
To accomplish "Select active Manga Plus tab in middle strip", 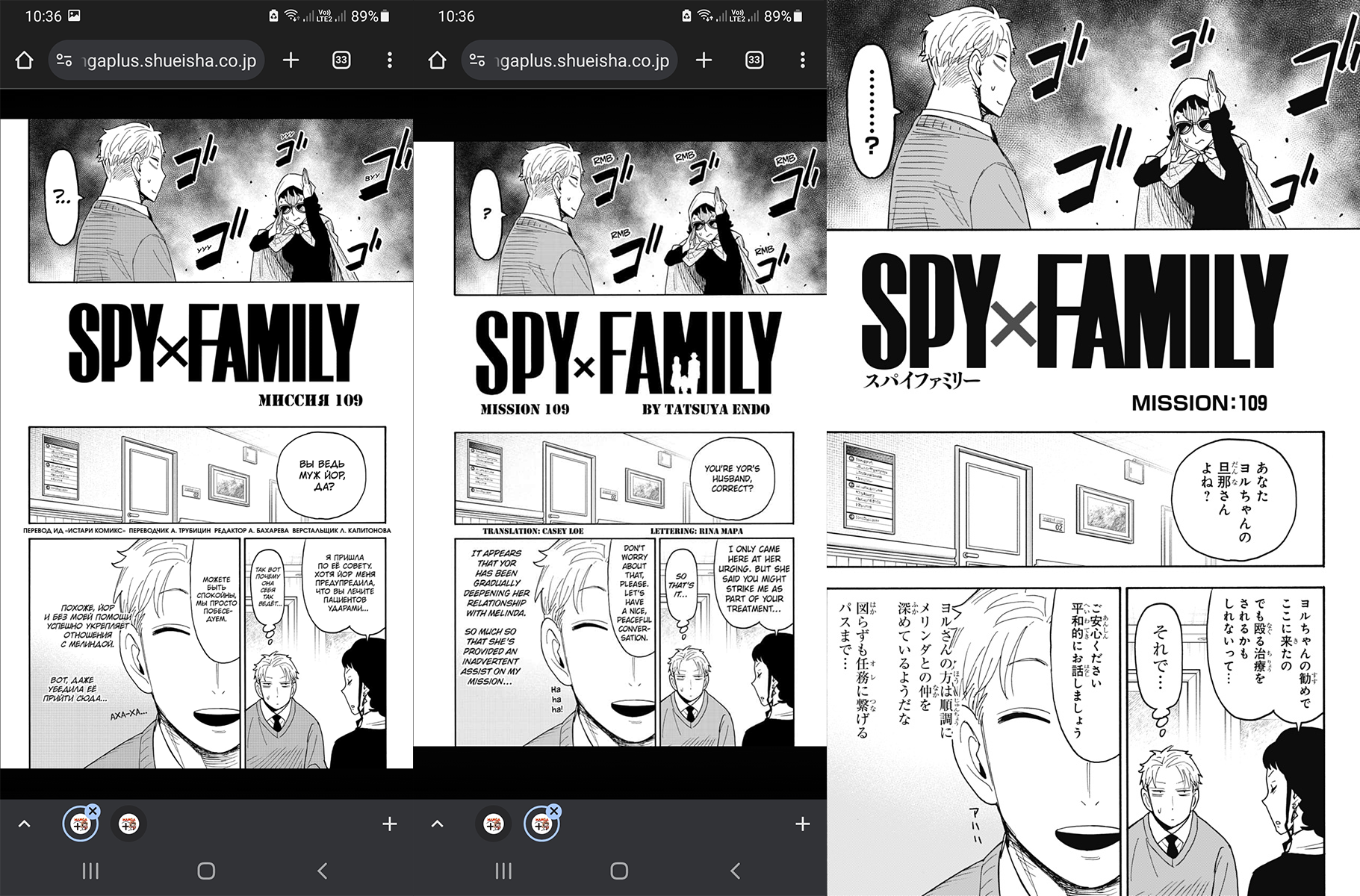I will (541, 824).
